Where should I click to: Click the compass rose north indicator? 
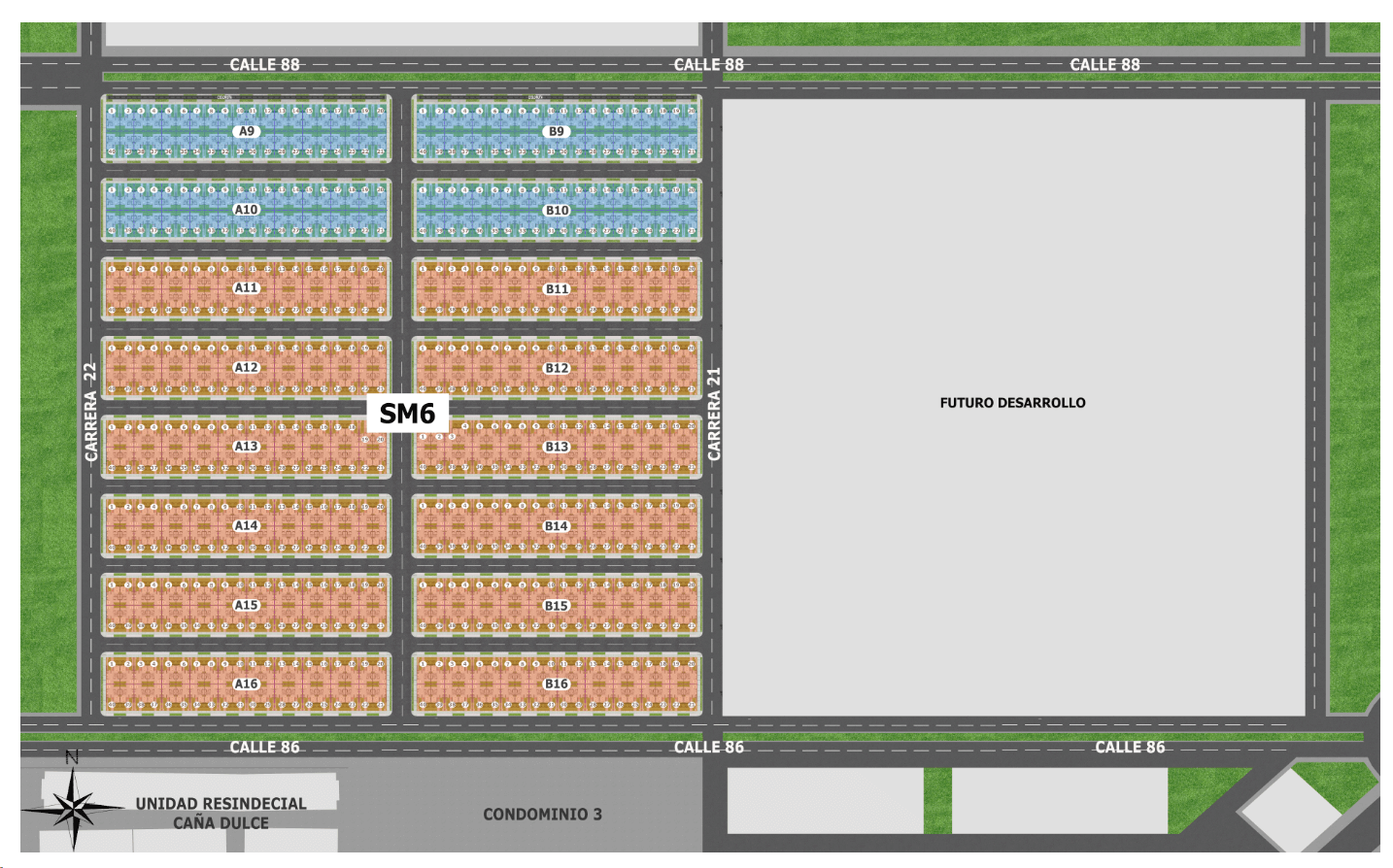click(x=72, y=800)
